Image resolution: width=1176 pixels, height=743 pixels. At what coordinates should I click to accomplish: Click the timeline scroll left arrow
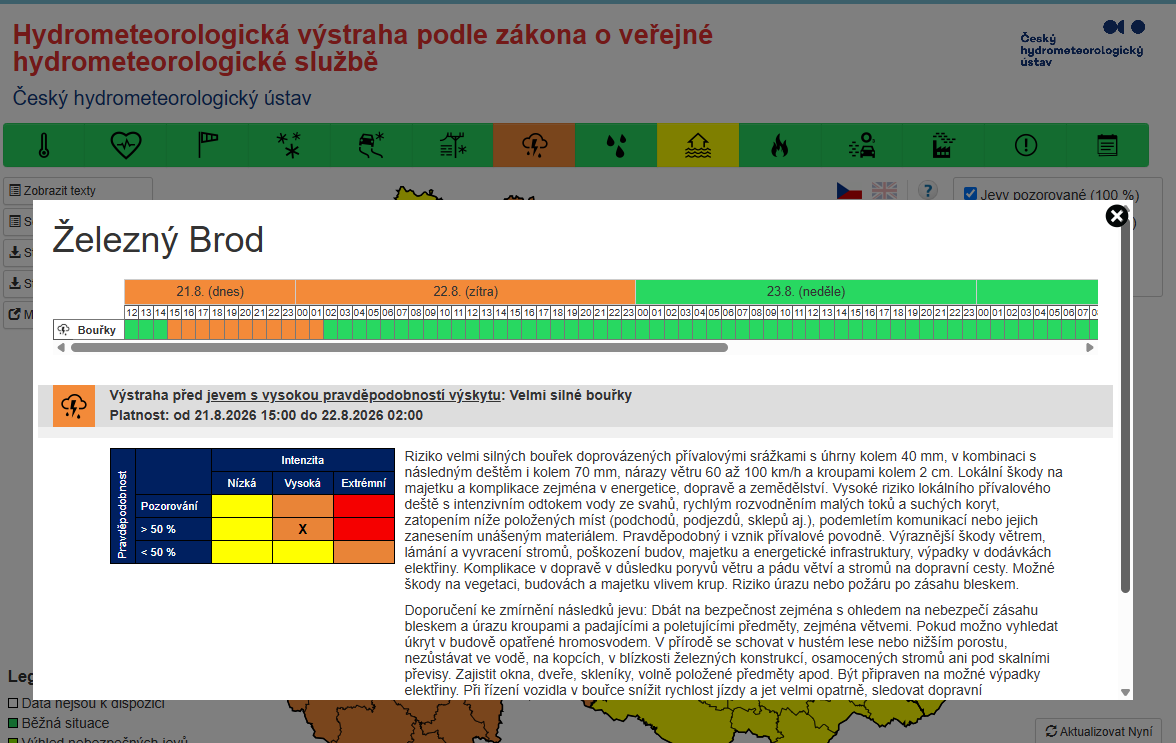(x=62, y=347)
